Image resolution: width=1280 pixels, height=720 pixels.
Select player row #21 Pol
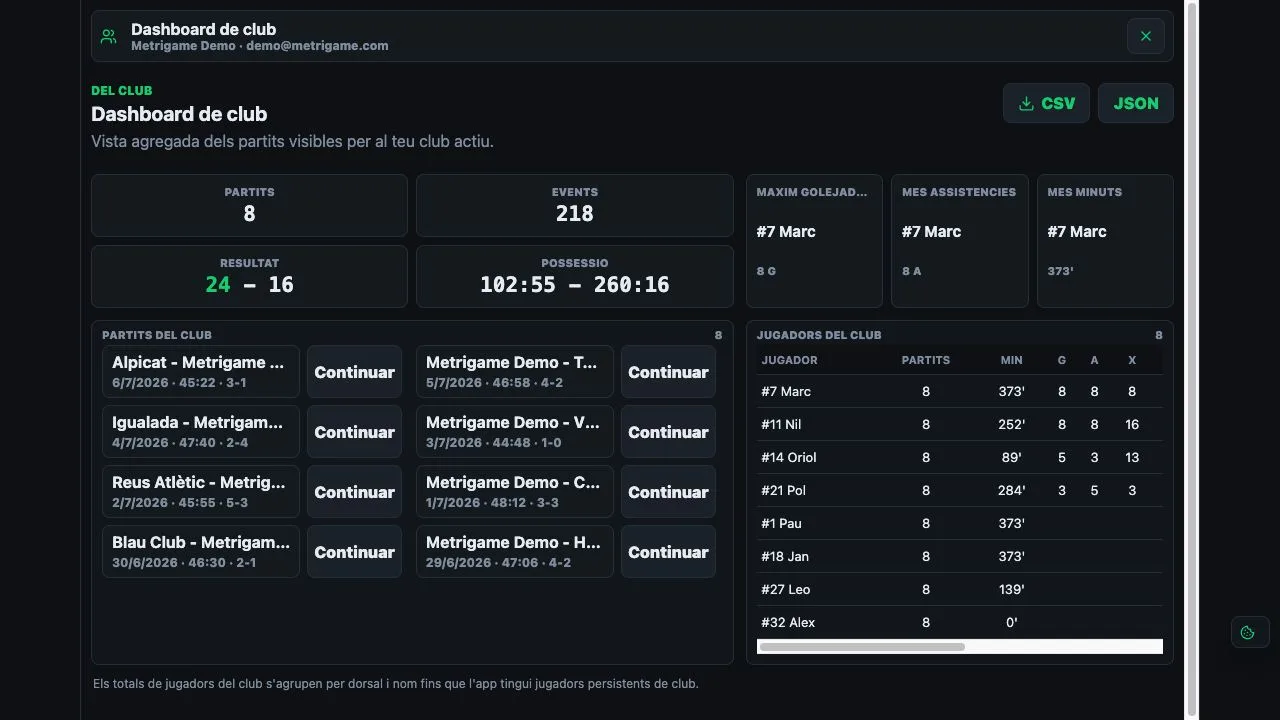(x=960, y=490)
